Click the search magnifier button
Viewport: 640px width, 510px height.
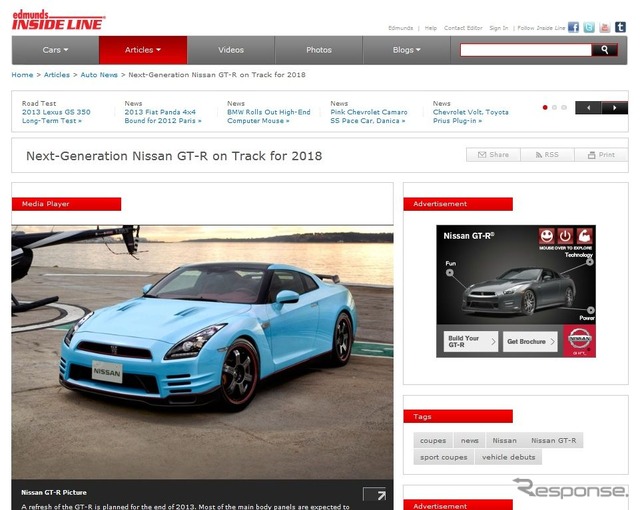604,50
